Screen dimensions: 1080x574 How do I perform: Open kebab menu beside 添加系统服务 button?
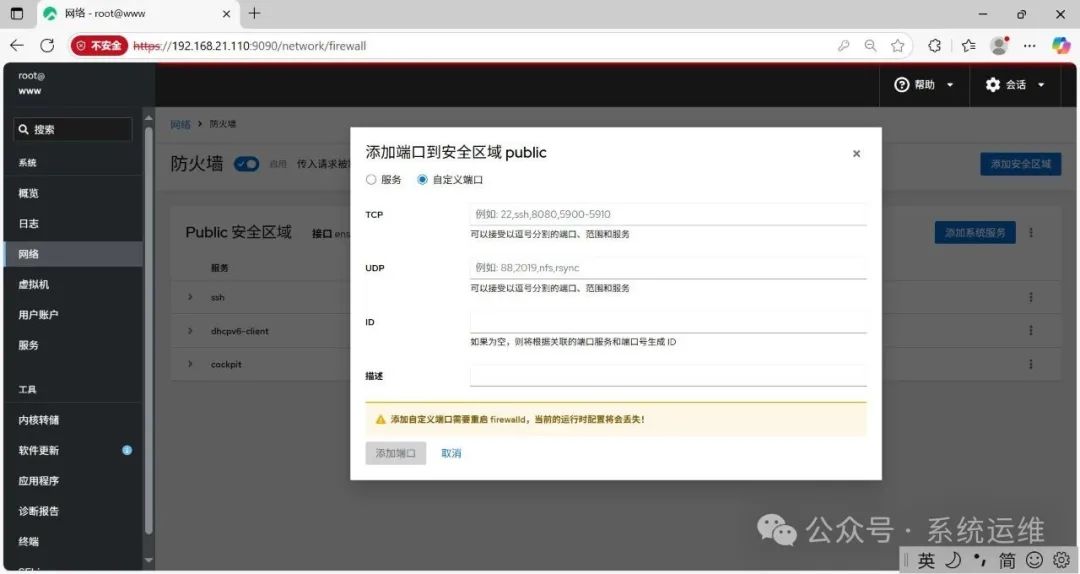1030,233
